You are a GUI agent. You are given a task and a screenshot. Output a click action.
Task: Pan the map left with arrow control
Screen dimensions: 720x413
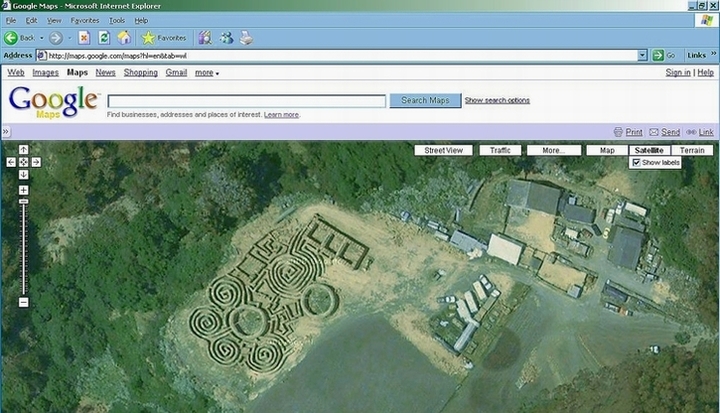click(x=11, y=162)
